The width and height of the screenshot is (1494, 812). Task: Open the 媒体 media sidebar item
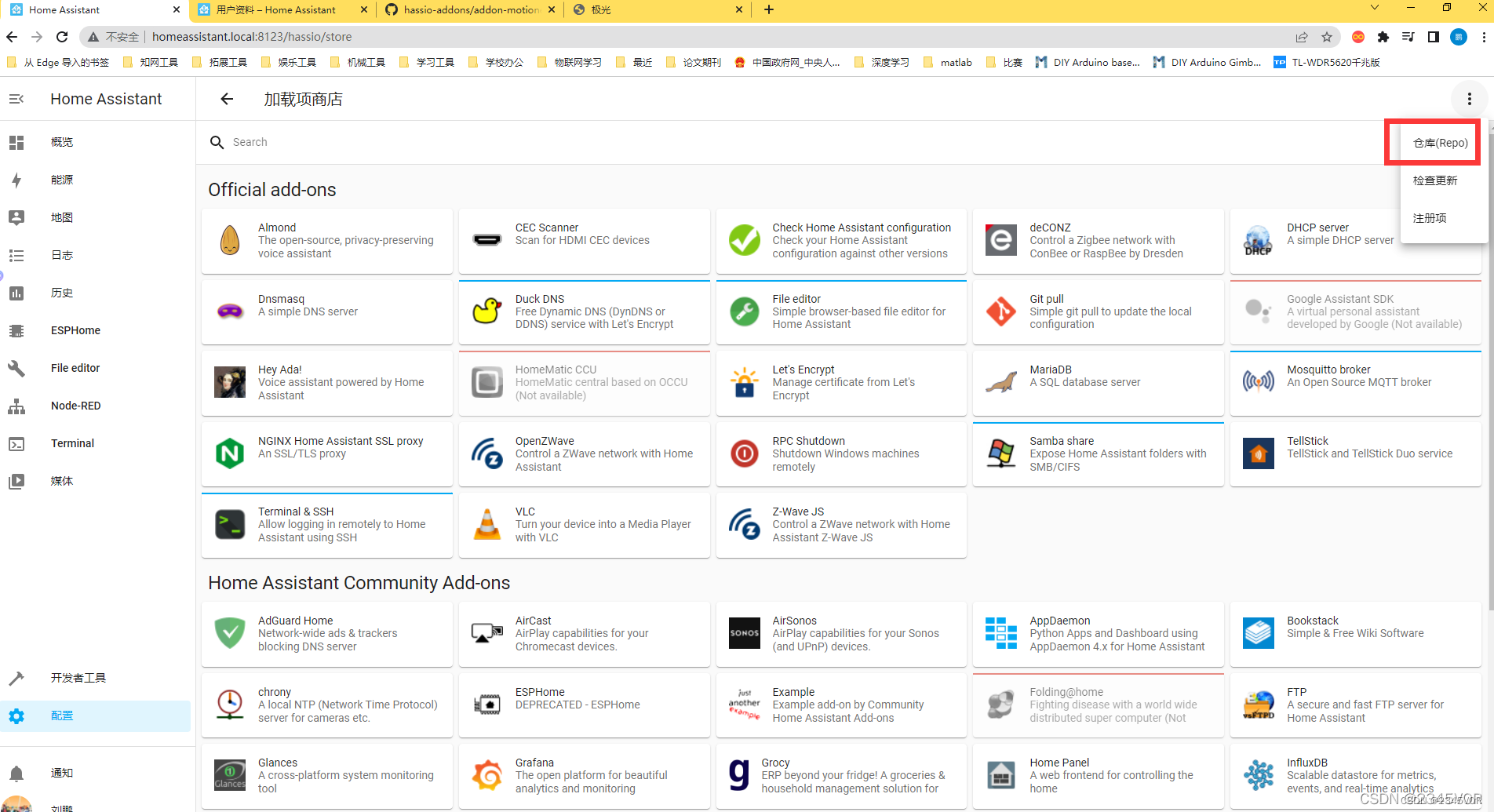click(96, 481)
